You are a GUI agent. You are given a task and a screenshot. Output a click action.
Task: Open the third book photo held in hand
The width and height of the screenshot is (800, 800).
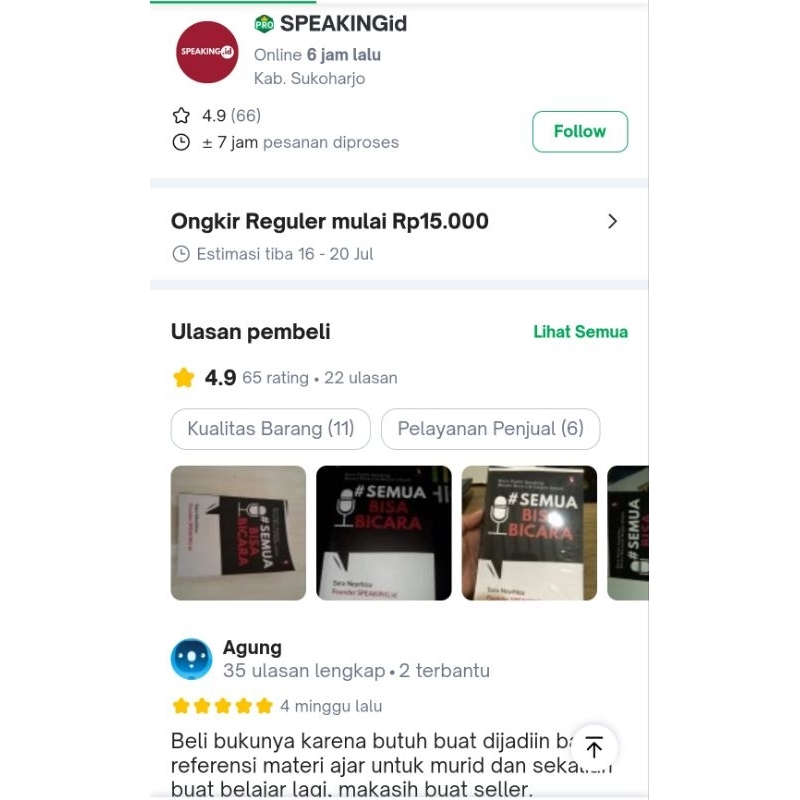[529, 533]
